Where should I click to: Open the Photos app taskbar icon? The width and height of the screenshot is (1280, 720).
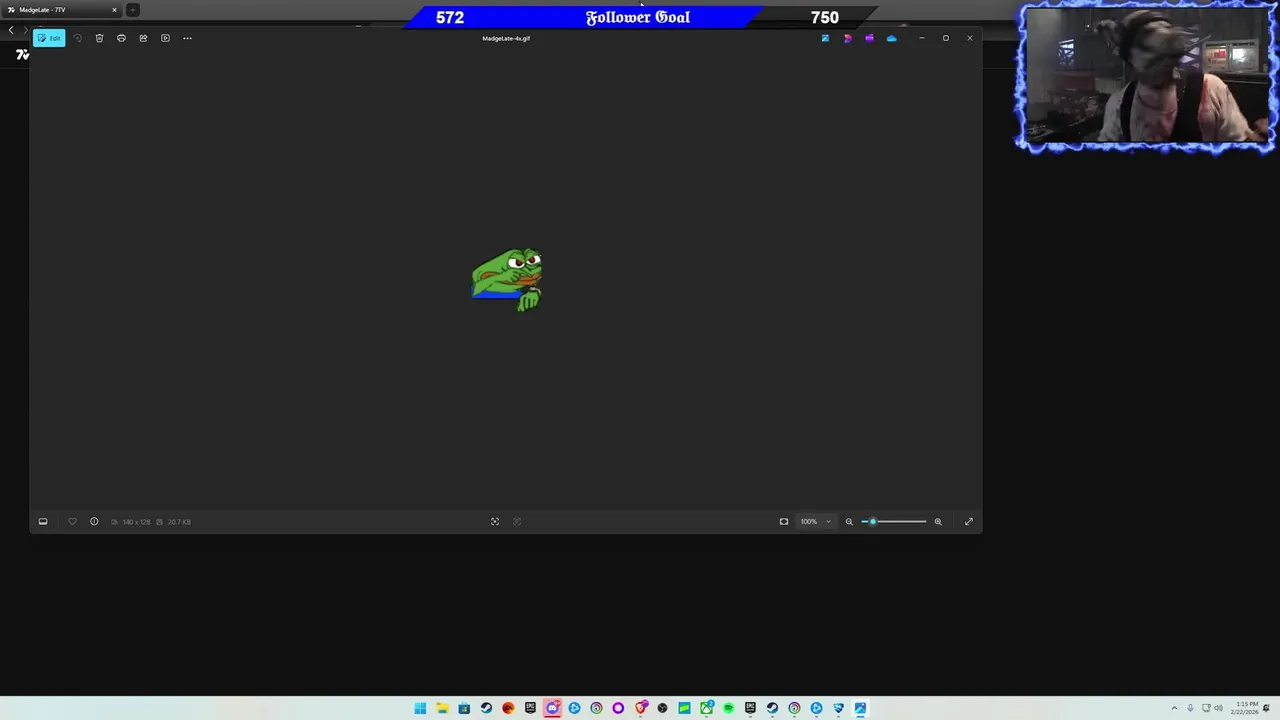pyautogui.click(x=860, y=708)
